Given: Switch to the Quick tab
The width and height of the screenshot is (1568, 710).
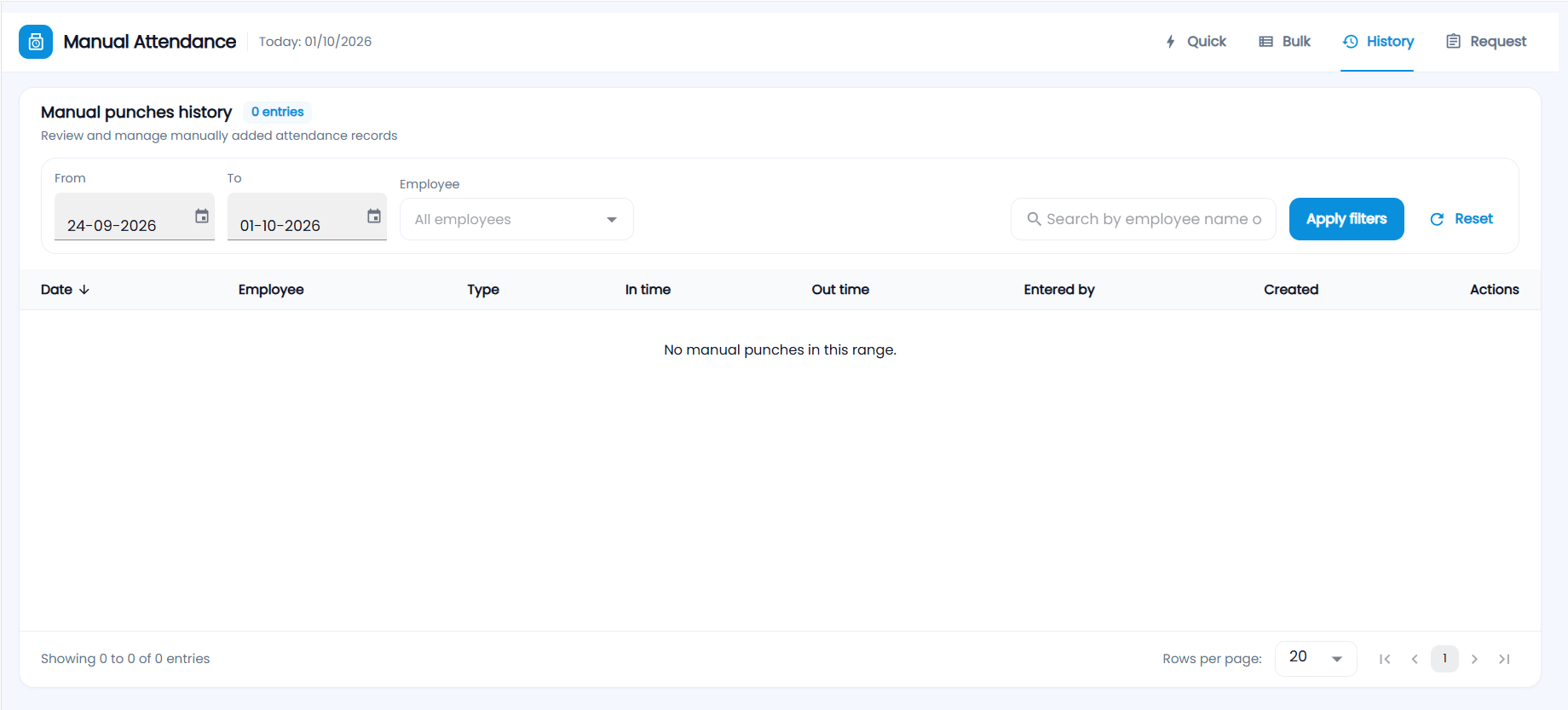Looking at the screenshot, I should pyautogui.click(x=1196, y=42).
